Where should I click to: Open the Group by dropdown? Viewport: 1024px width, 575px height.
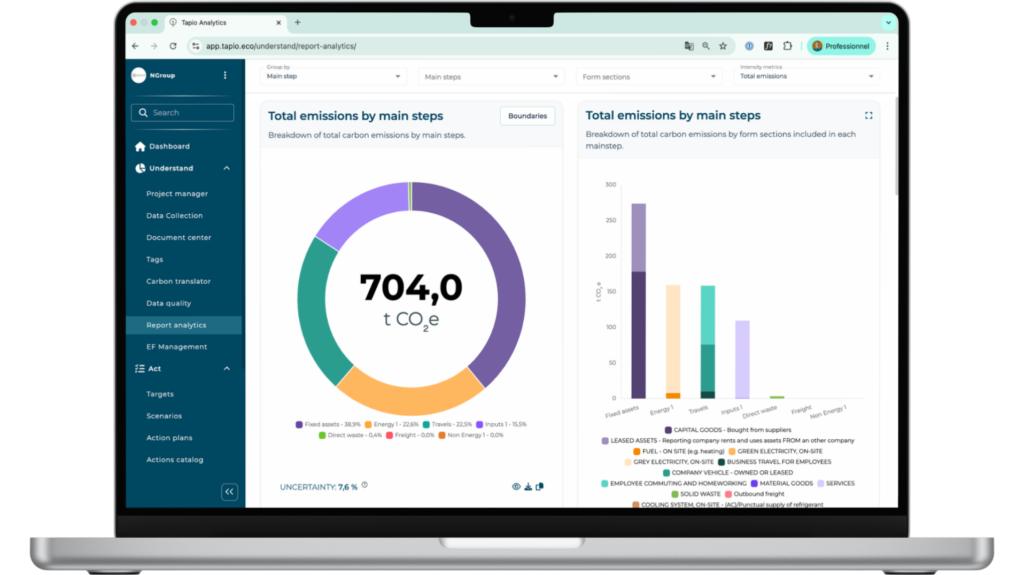coord(334,76)
